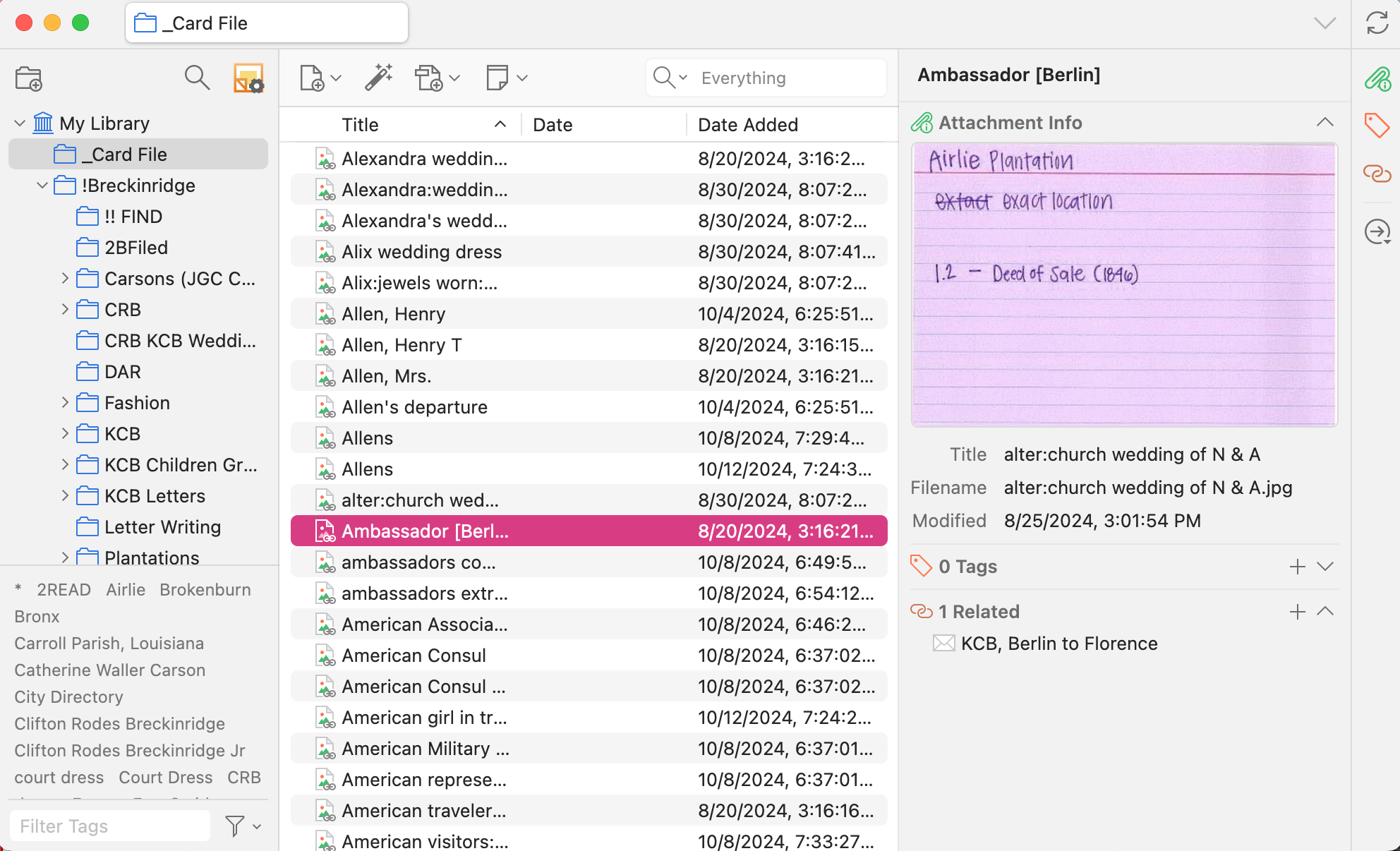Click the New Item toolbar icon

click(312, 78)
